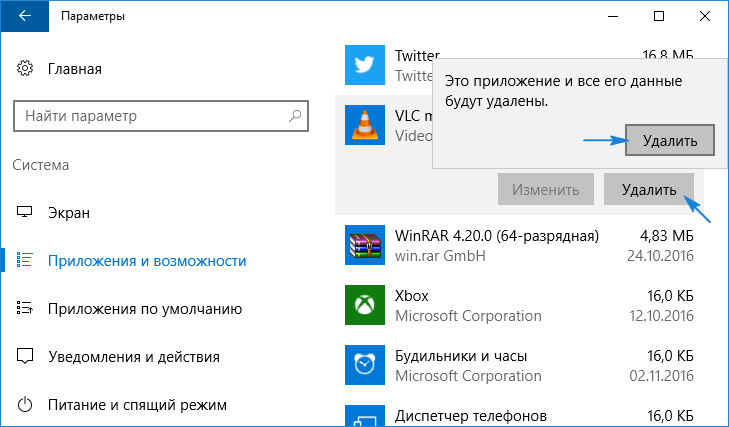Select the Xbox app name
The image size is (729, 427).
tap(411, 296)
